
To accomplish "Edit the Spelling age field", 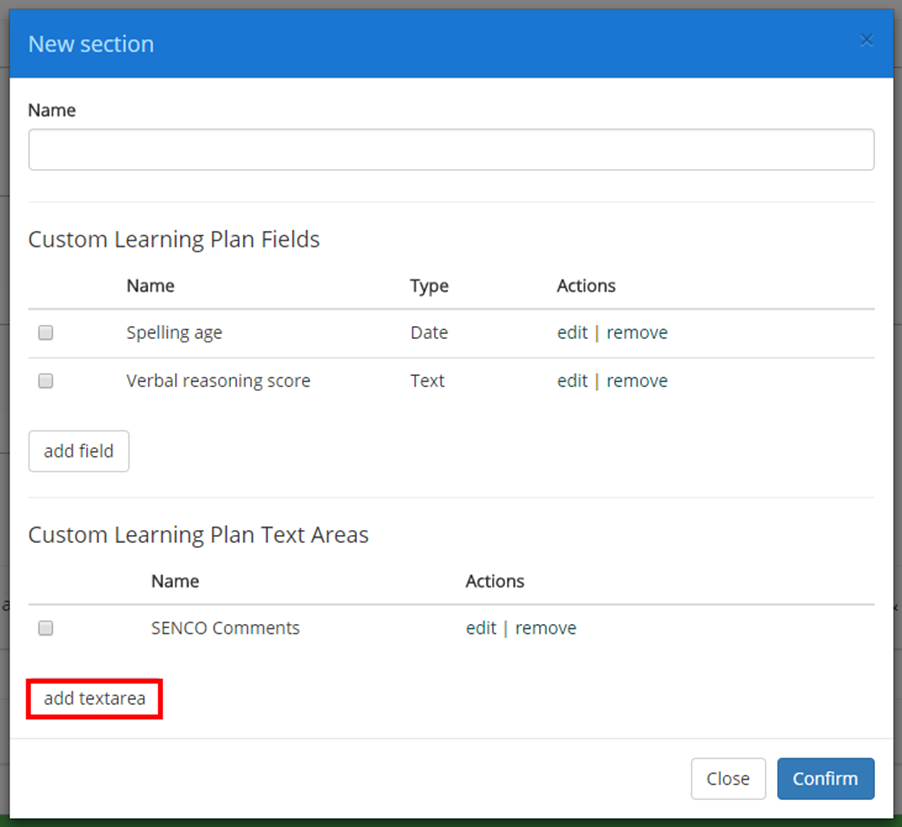I will click(572, 332).
